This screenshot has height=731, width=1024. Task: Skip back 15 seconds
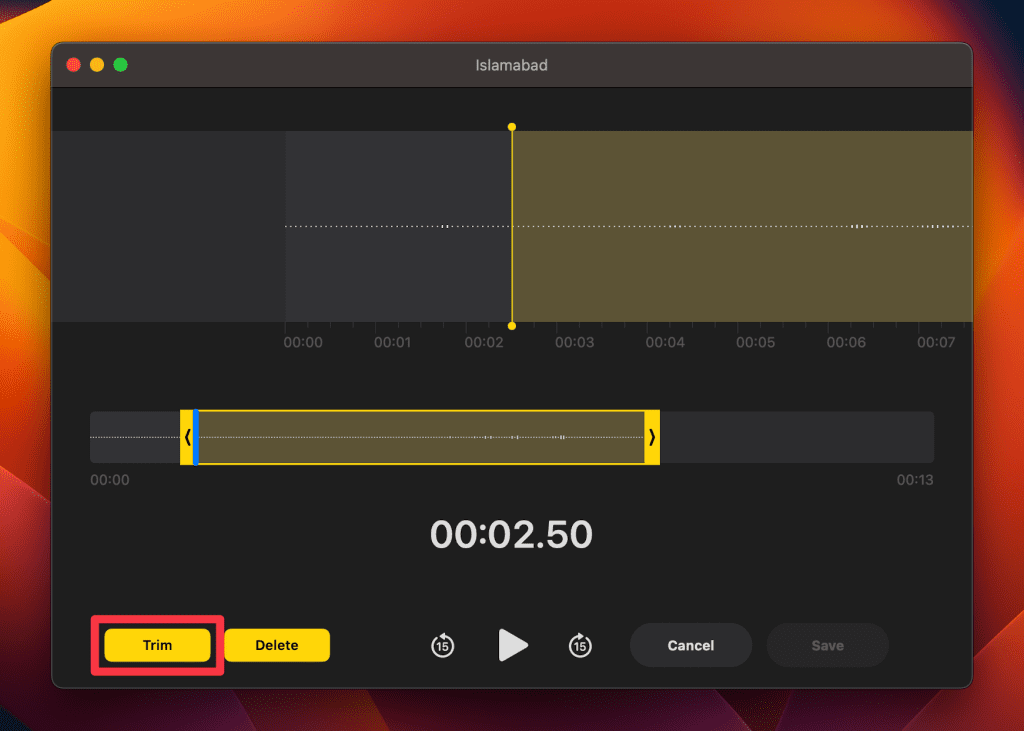[442, 646]
